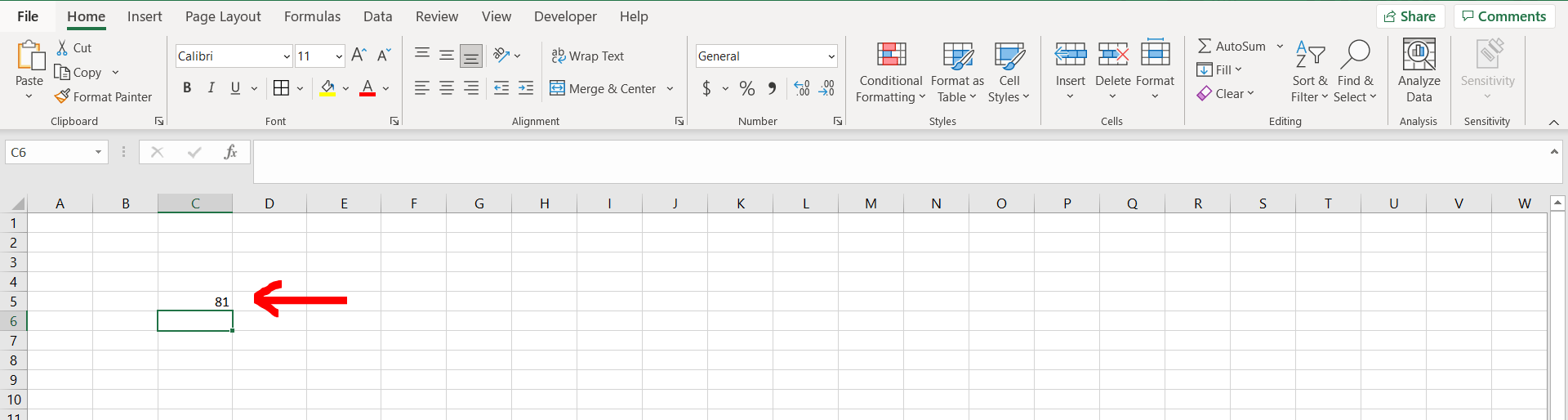Expand the formula bar

1554,151
